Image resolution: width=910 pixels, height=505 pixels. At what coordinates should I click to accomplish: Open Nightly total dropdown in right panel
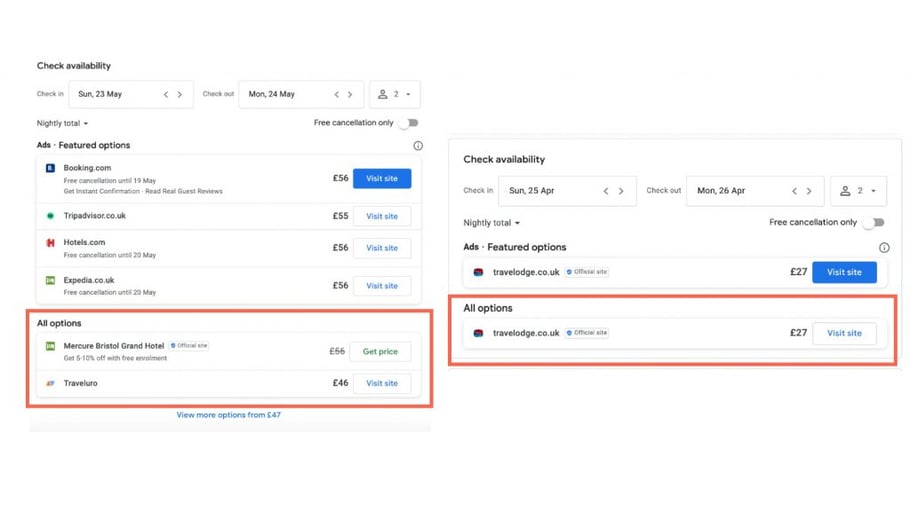point(492,223)
